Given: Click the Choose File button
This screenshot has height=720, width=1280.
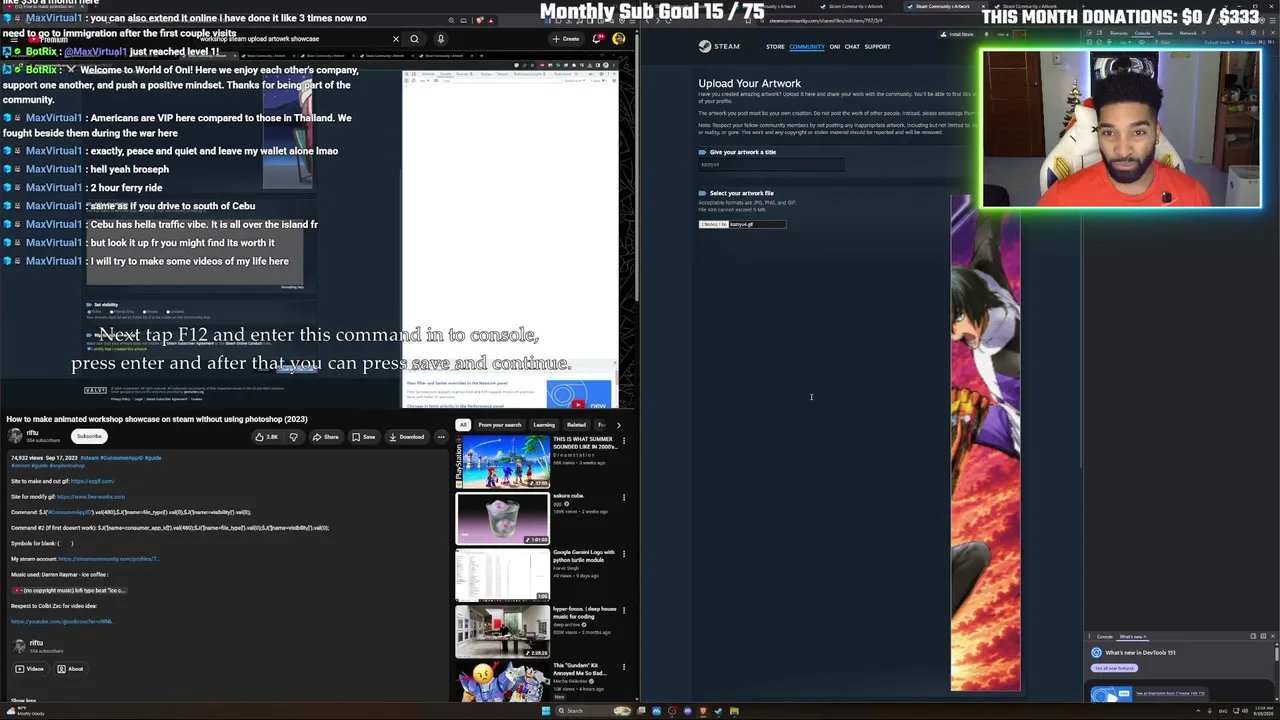Looking at the screenshot, I should [x=713, y=224].
